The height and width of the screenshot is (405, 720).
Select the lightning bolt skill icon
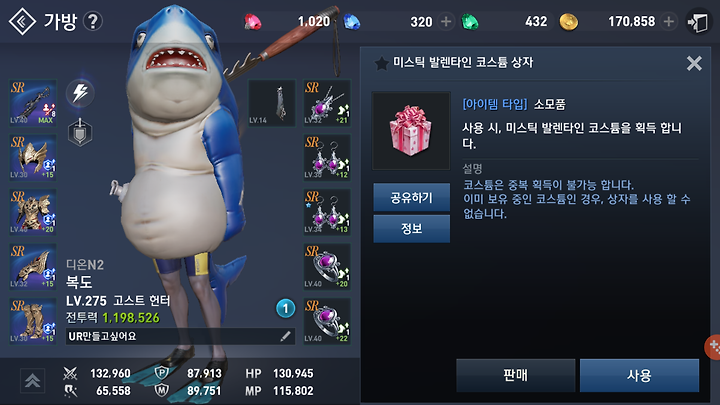coord(80,93)
